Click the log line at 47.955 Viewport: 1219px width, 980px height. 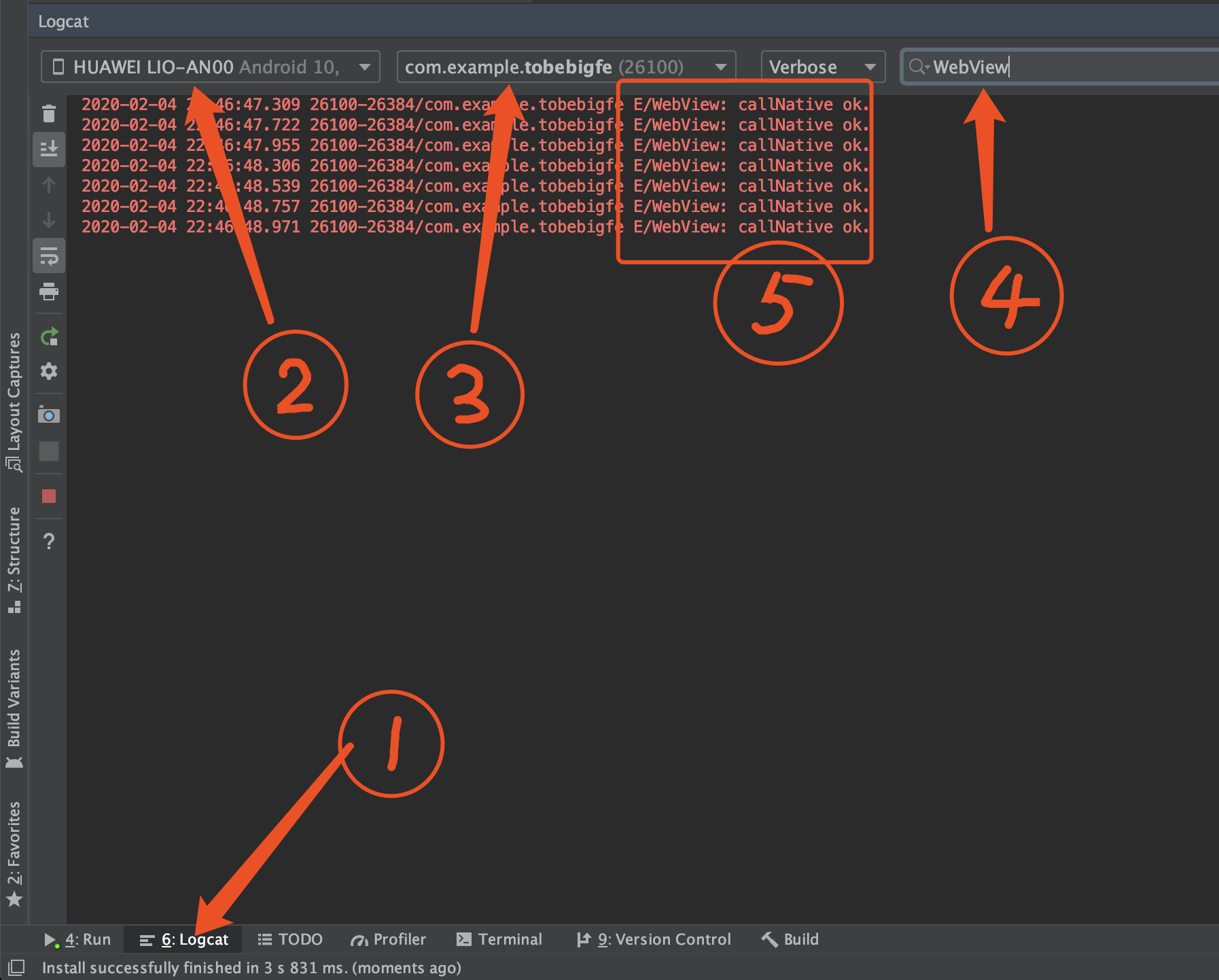(x=475, y=145)
